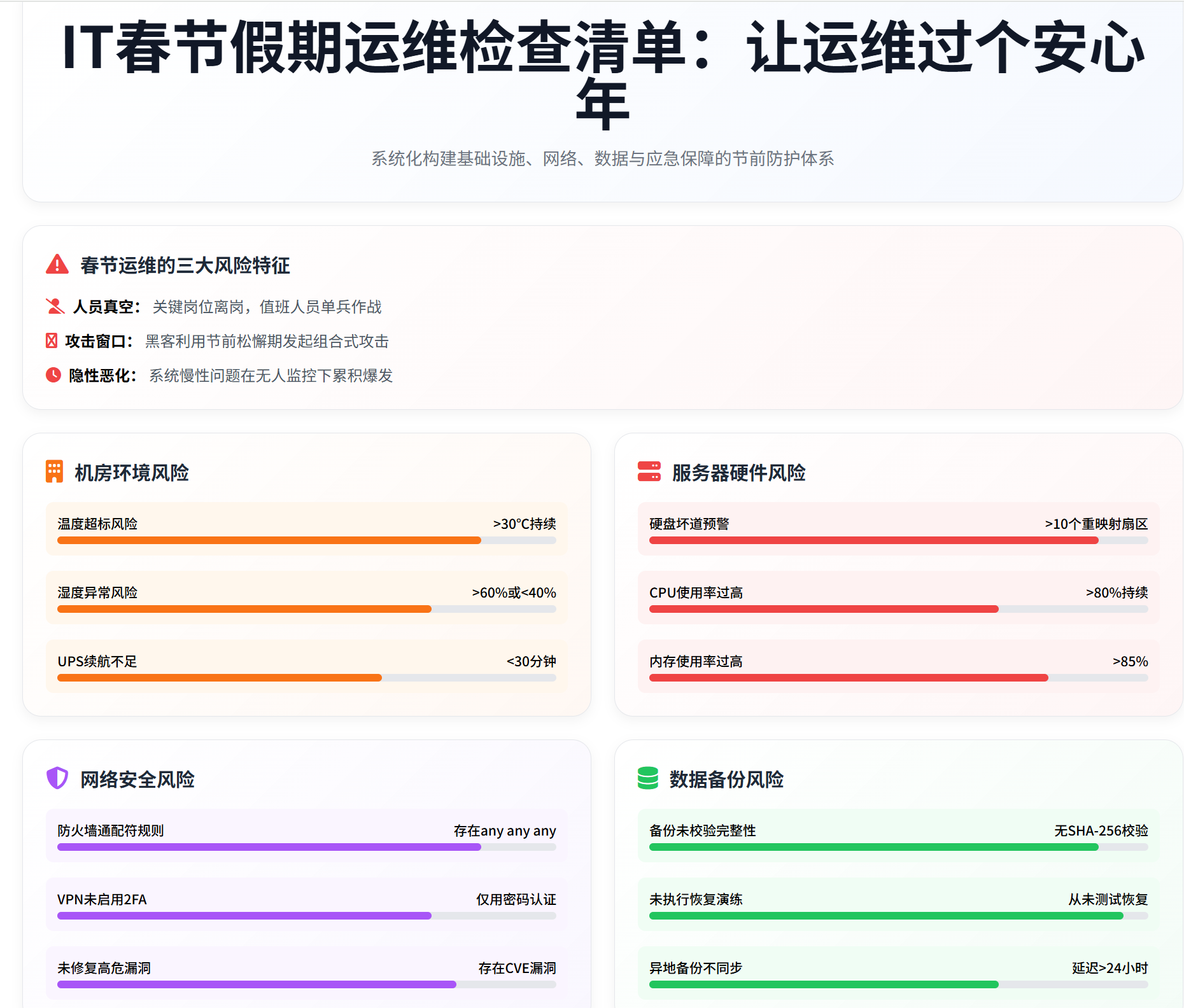This screenshot has height=1008, width=1184.
Task: Click the 存在CVE漏洞 value text
Action: (517, 968)
